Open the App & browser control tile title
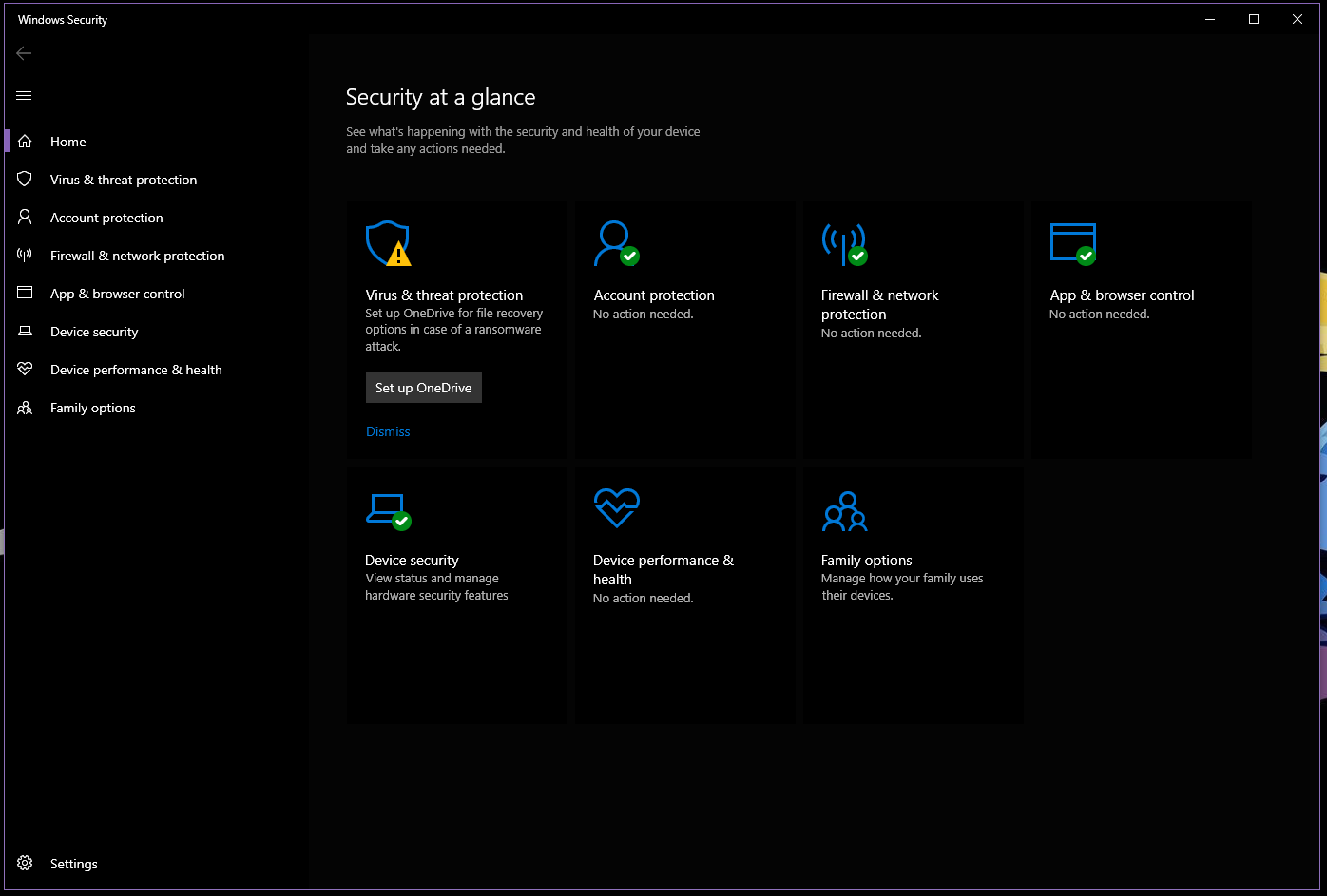The width and height of the screenshot is (1327, 896). (1122, 295)
